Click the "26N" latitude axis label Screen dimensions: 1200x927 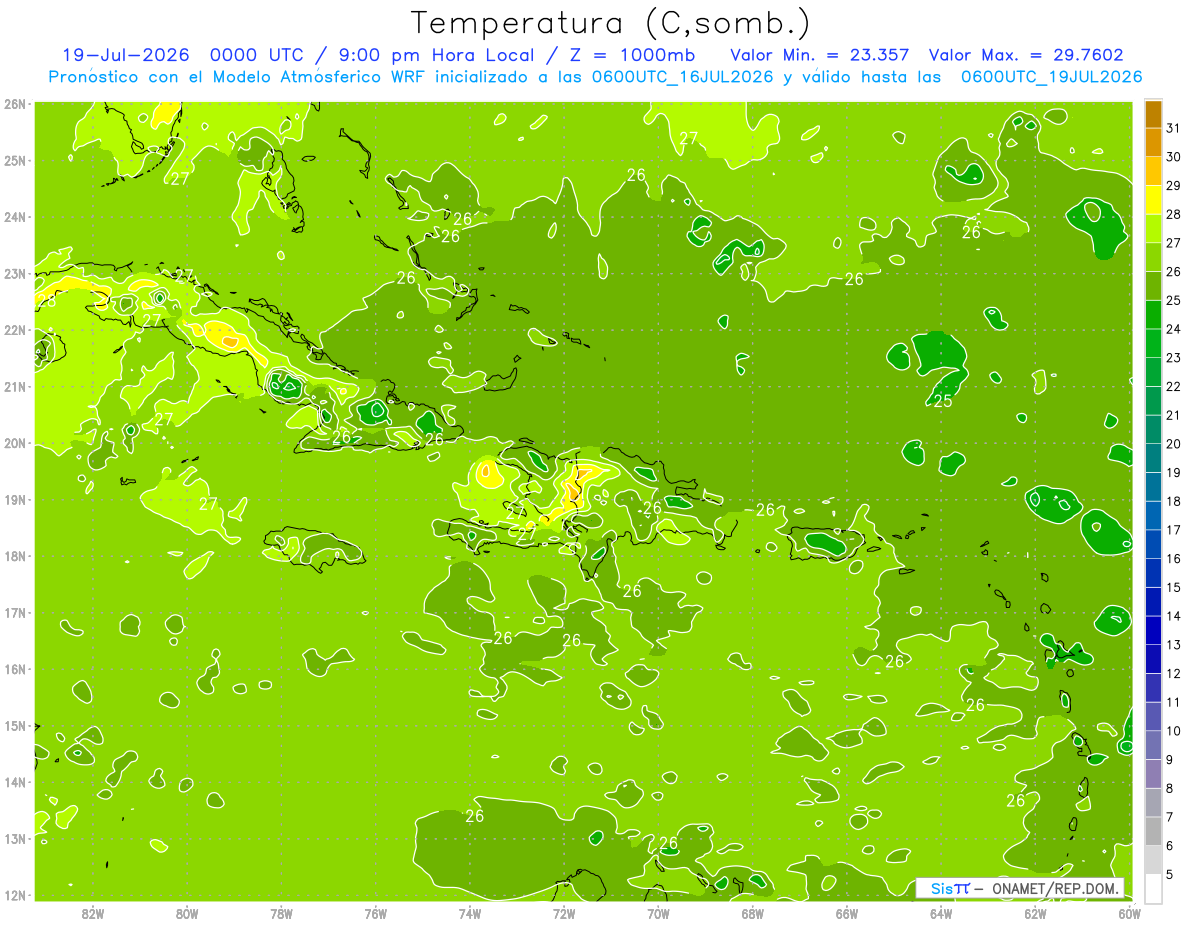pyautogui.click(x=15, y=104)
